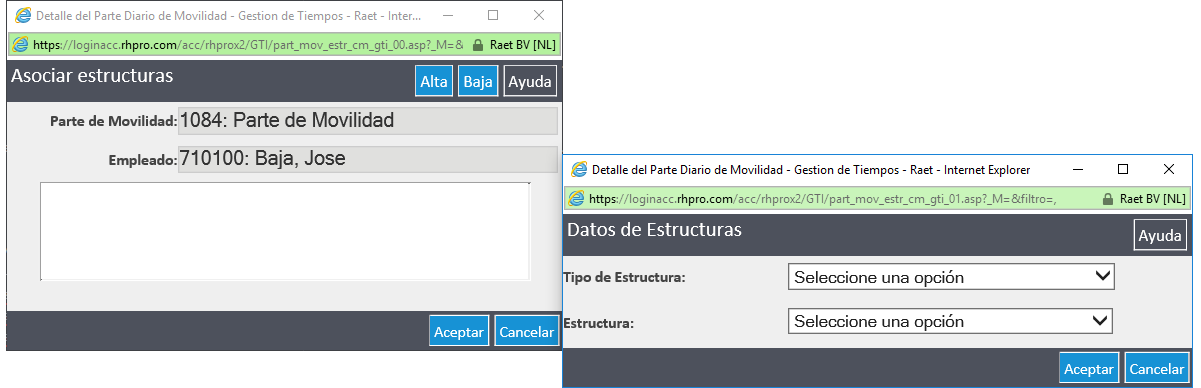Click Aceptar in Datos de Estructuras window
This screenshot has height=388, width=1201.
click(x=1089, y=368)
